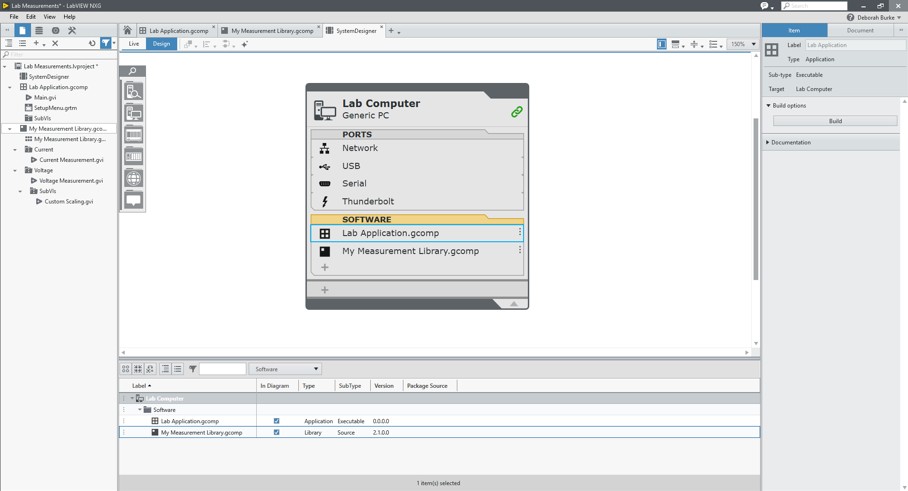The image size is (908, 491).
Task: Expand the Documentation section
Action: click(x=768, y=142)
